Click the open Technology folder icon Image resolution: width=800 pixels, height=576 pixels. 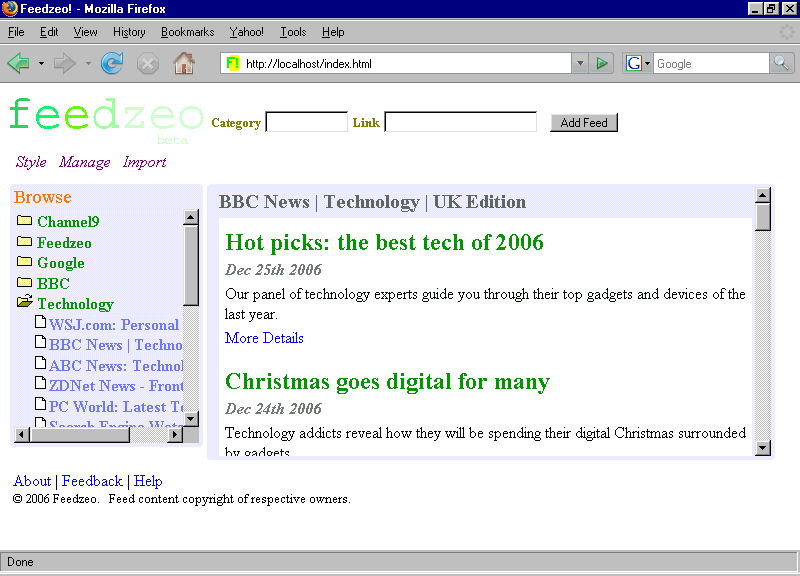[x=24, y=303]
